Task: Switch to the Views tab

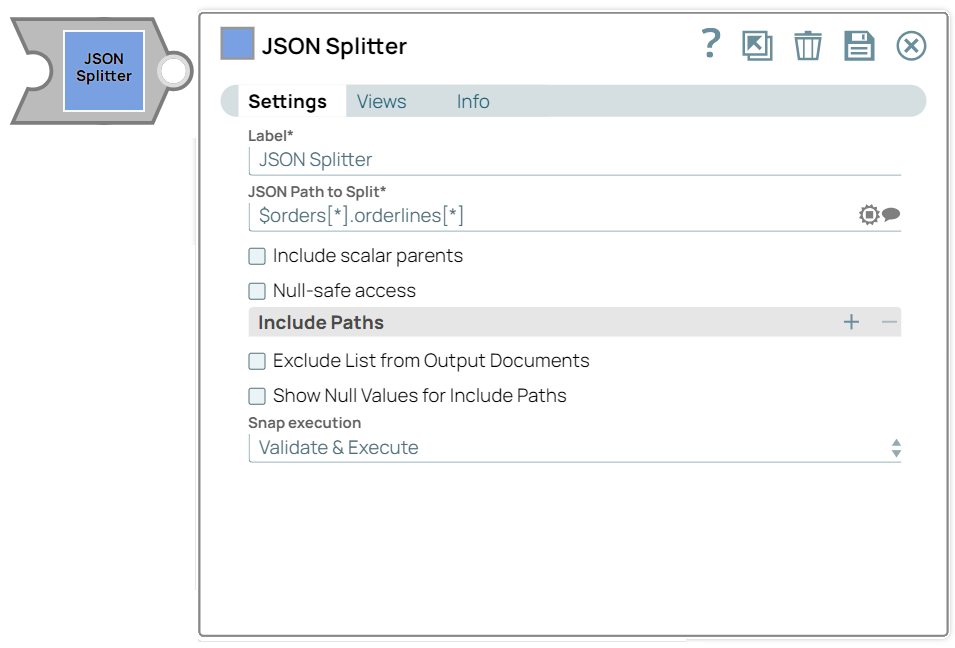Action: (381, 101)
